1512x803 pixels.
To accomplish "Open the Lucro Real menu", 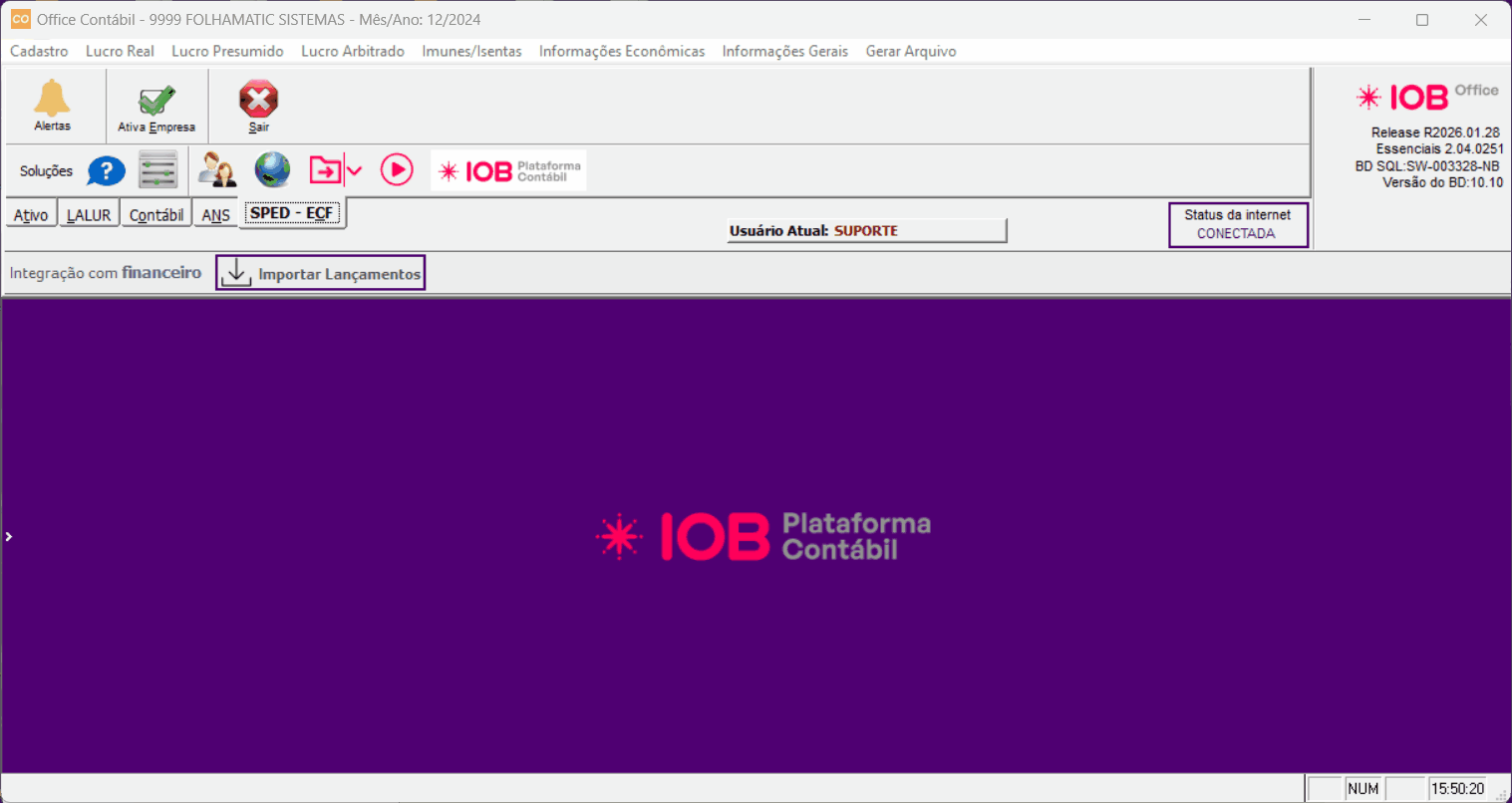I will click(120, 51).
